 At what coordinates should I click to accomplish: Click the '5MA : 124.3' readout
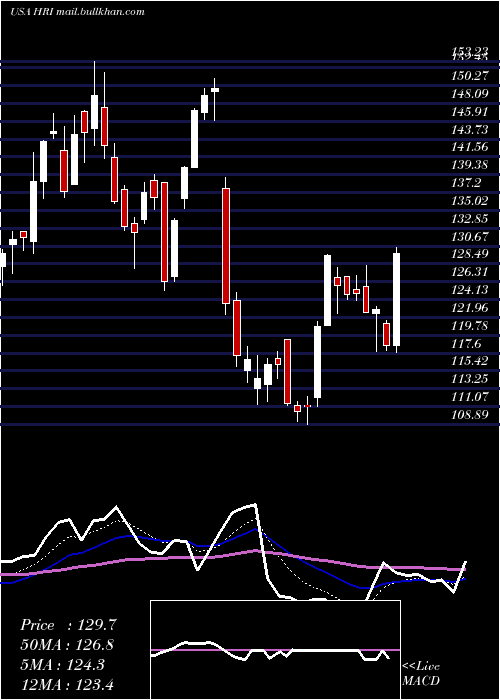pos(62,664)
